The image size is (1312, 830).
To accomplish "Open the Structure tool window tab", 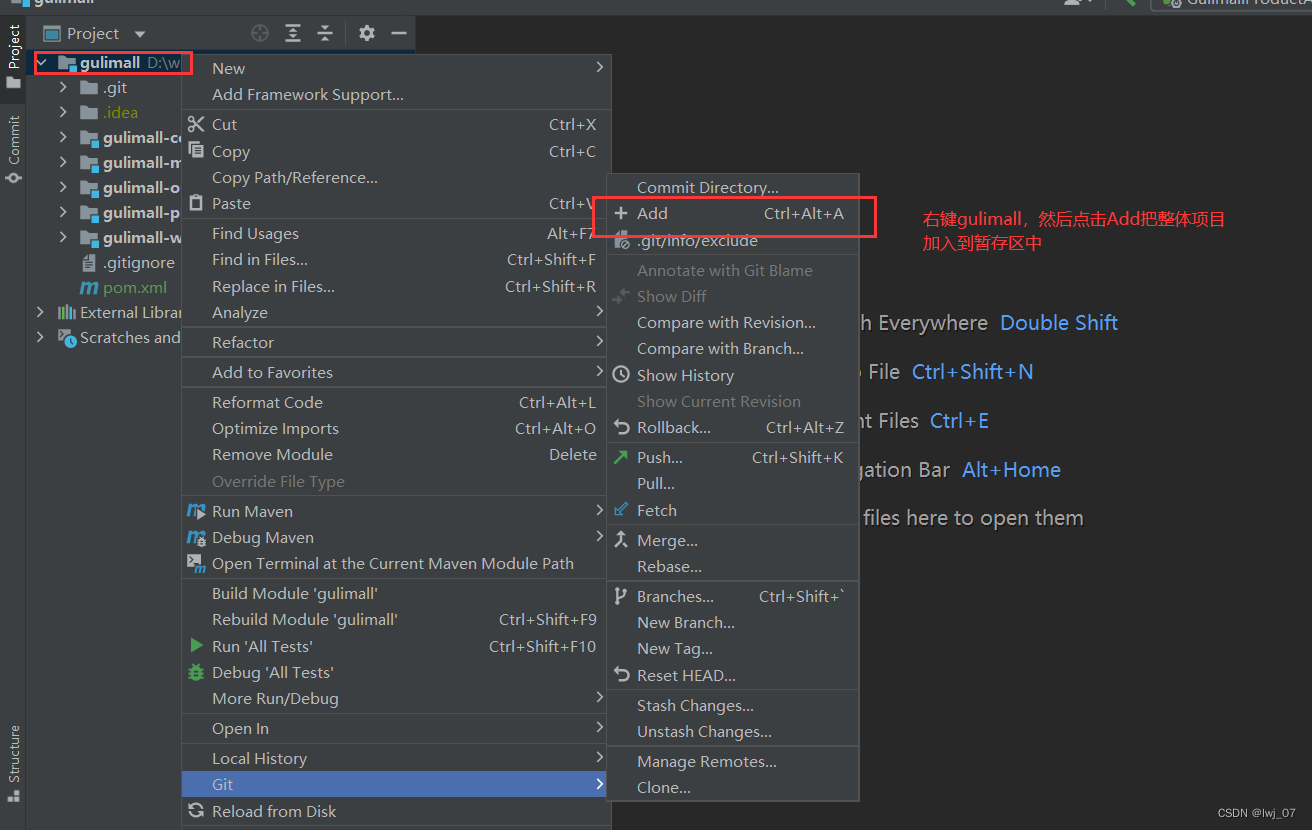I will [13, 764].
